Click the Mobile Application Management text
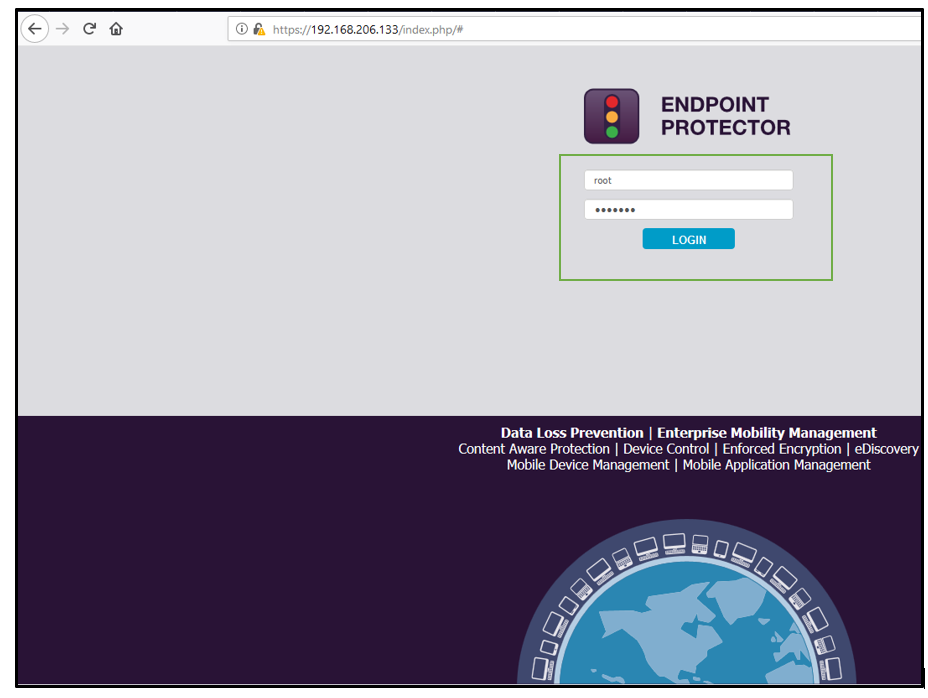The image size is (928, 698). [776, 465]
